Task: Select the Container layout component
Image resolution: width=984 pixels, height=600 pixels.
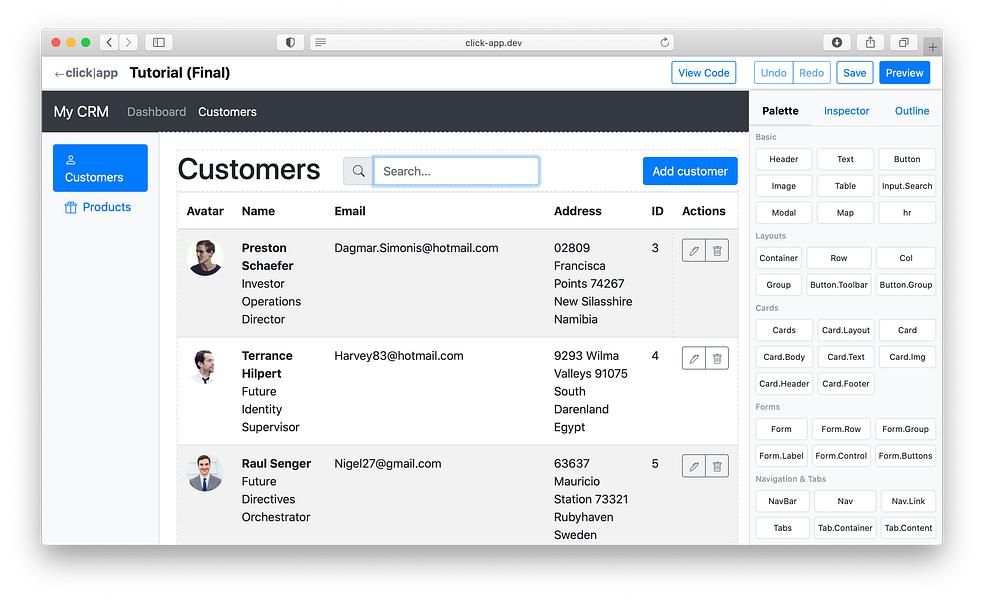Action: (778, 258)
